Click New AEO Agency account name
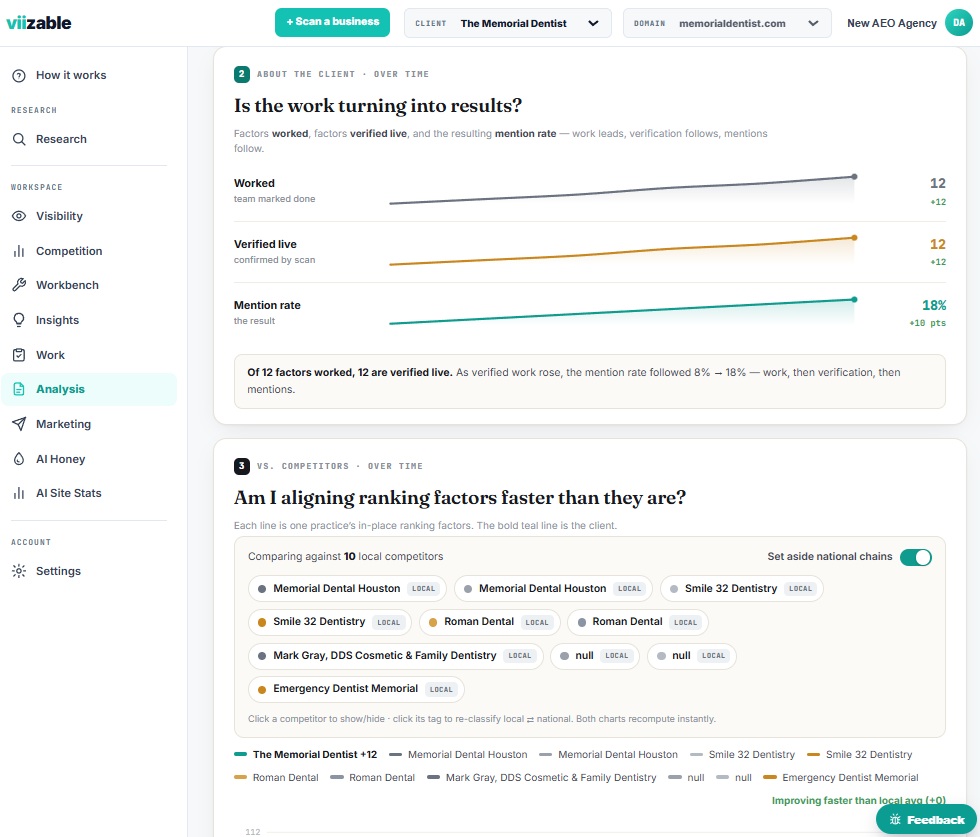This screenshot has width=980, height=837. pos(891,23)
